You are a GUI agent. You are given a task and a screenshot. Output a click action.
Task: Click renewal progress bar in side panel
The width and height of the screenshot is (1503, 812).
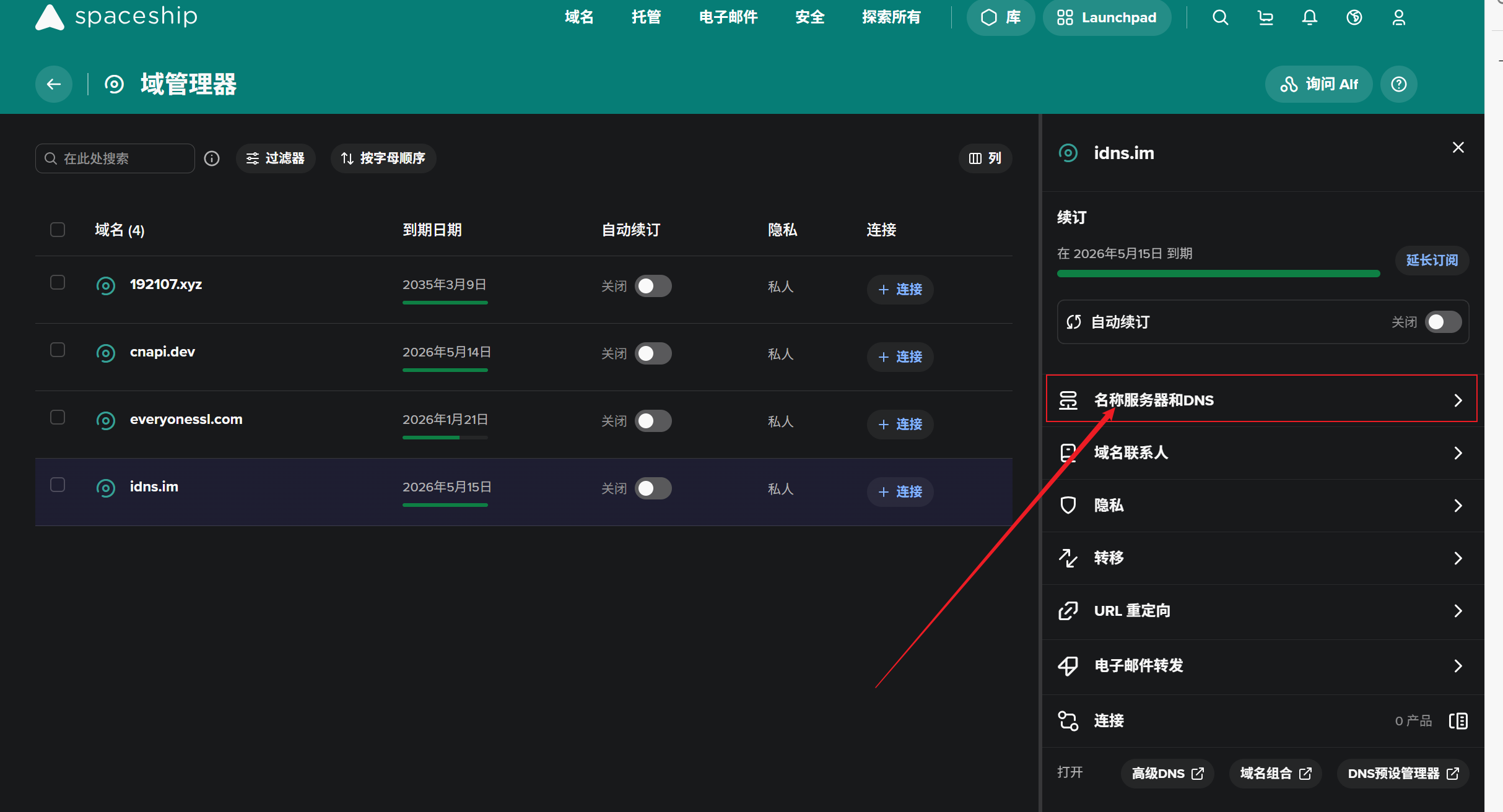tap(1218, 274)
